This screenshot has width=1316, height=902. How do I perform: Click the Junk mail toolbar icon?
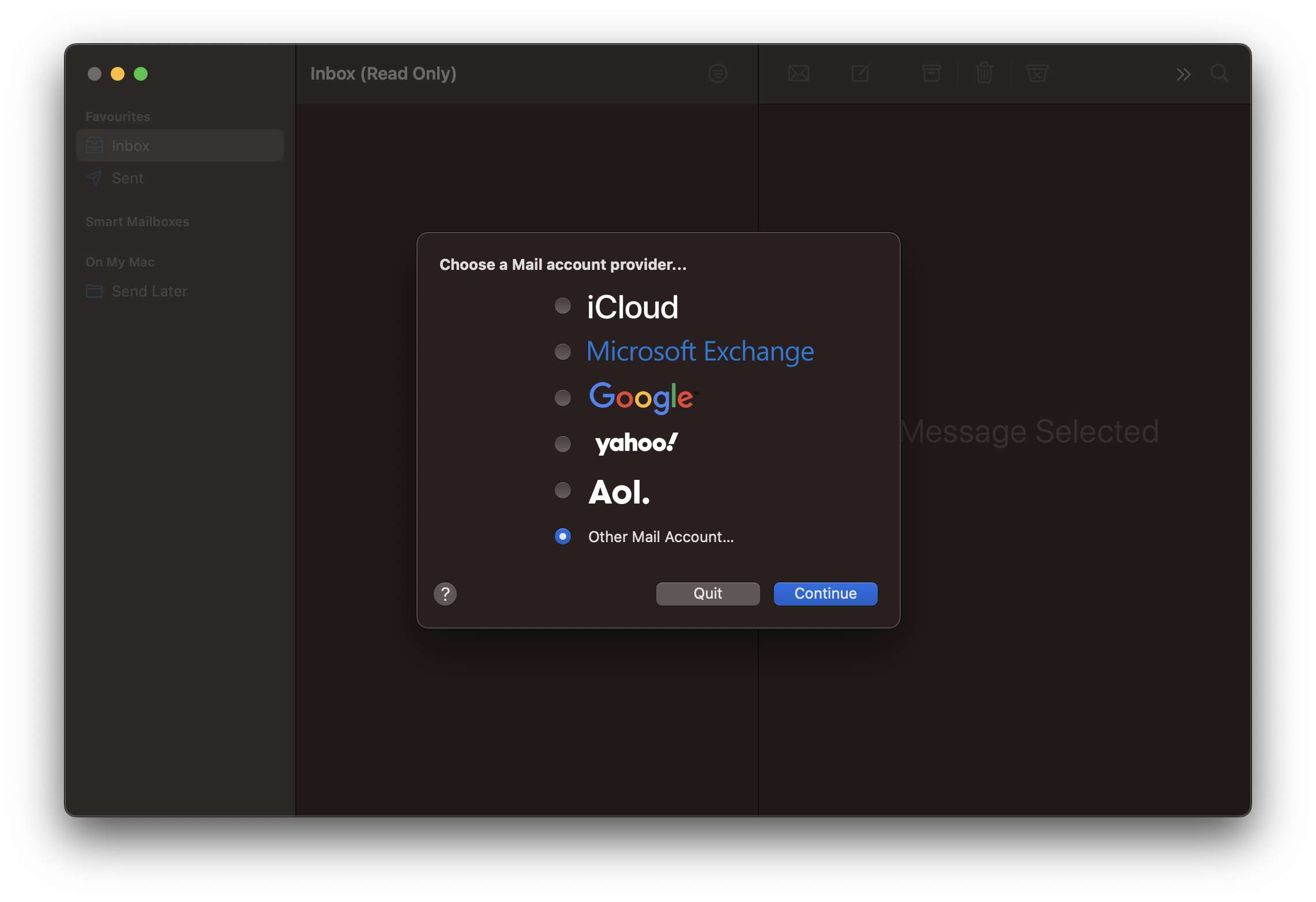click(1036, 73)
